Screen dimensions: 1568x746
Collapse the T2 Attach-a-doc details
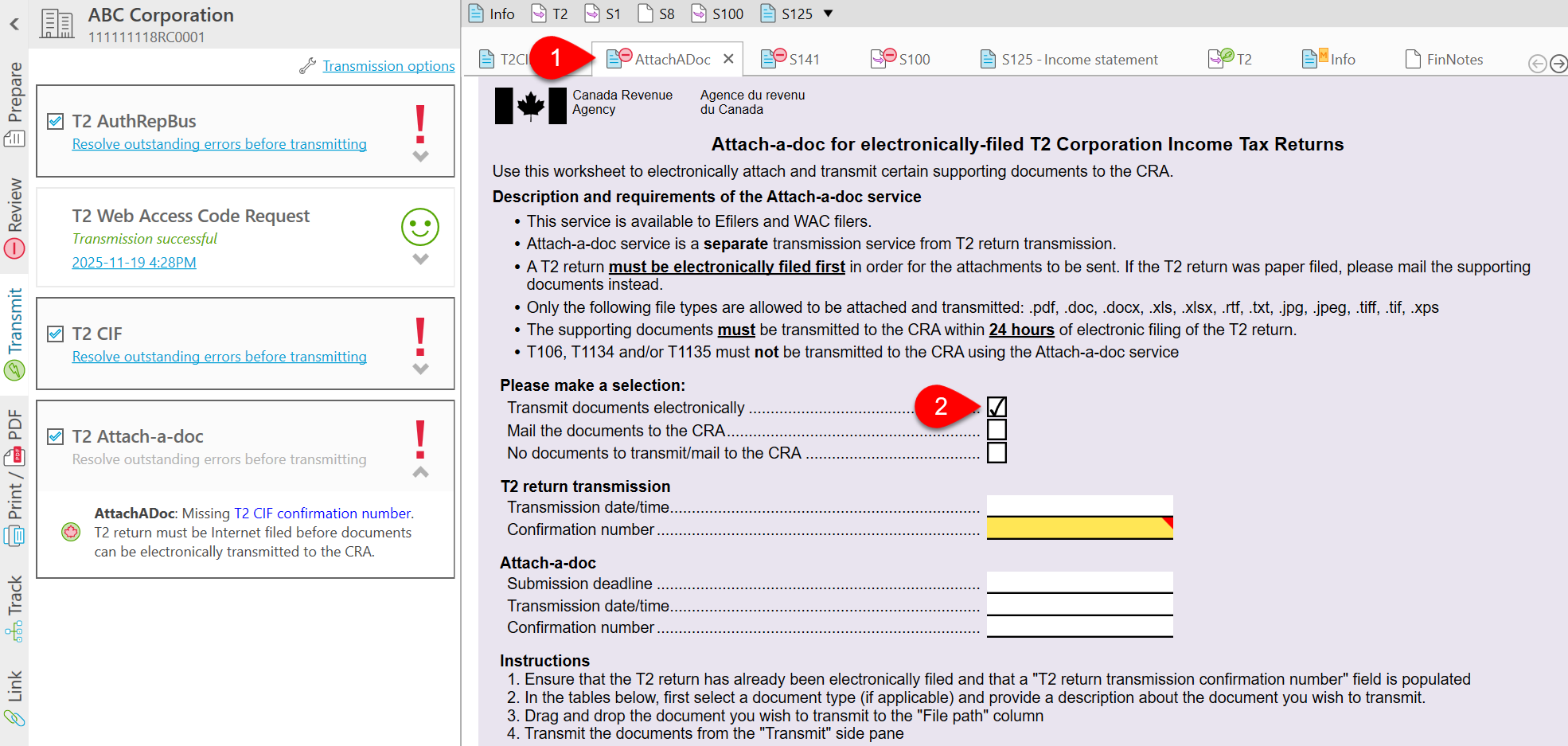tap(419, 471)
